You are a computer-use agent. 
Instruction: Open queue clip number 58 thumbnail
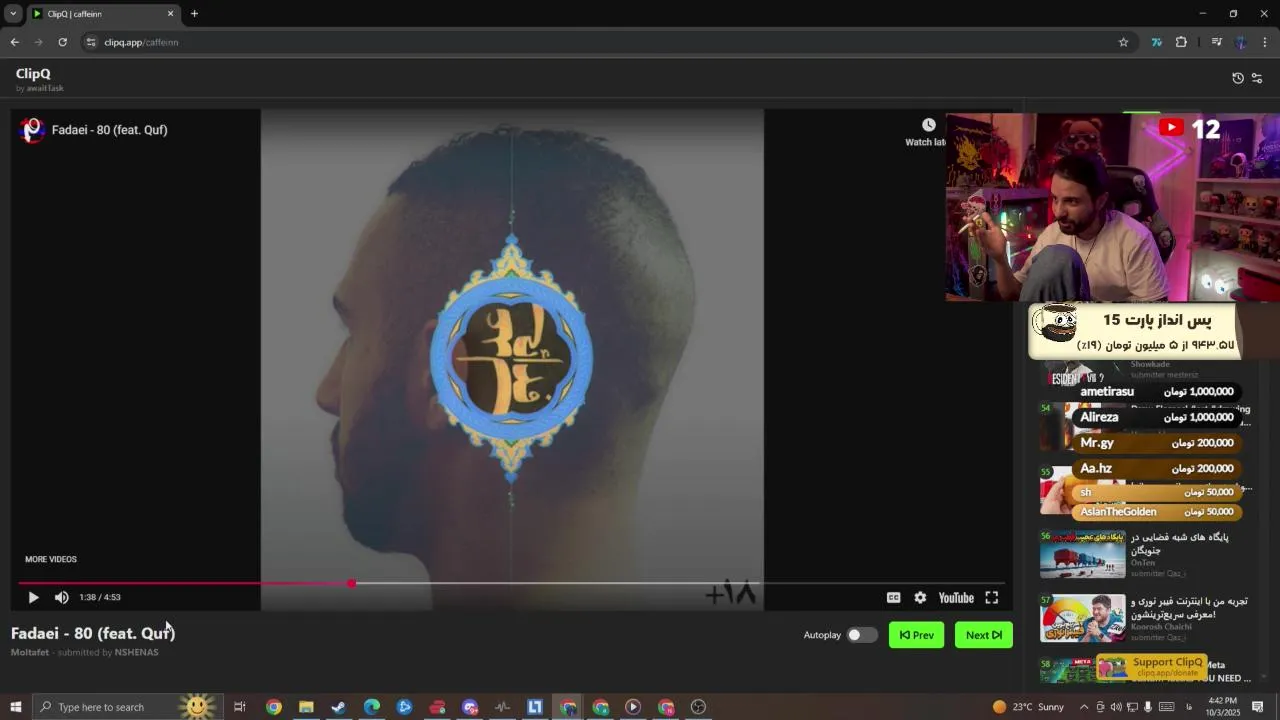pos(1067,670)
